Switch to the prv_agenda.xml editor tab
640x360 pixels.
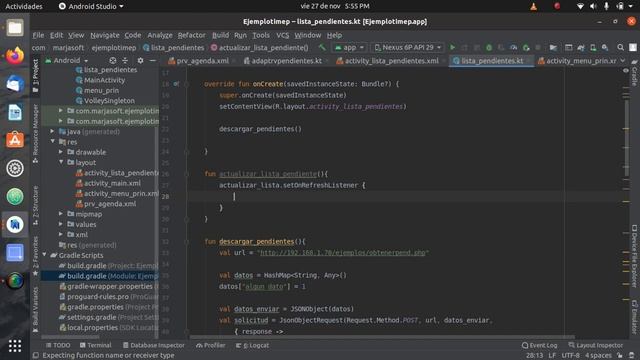point(202,60)
